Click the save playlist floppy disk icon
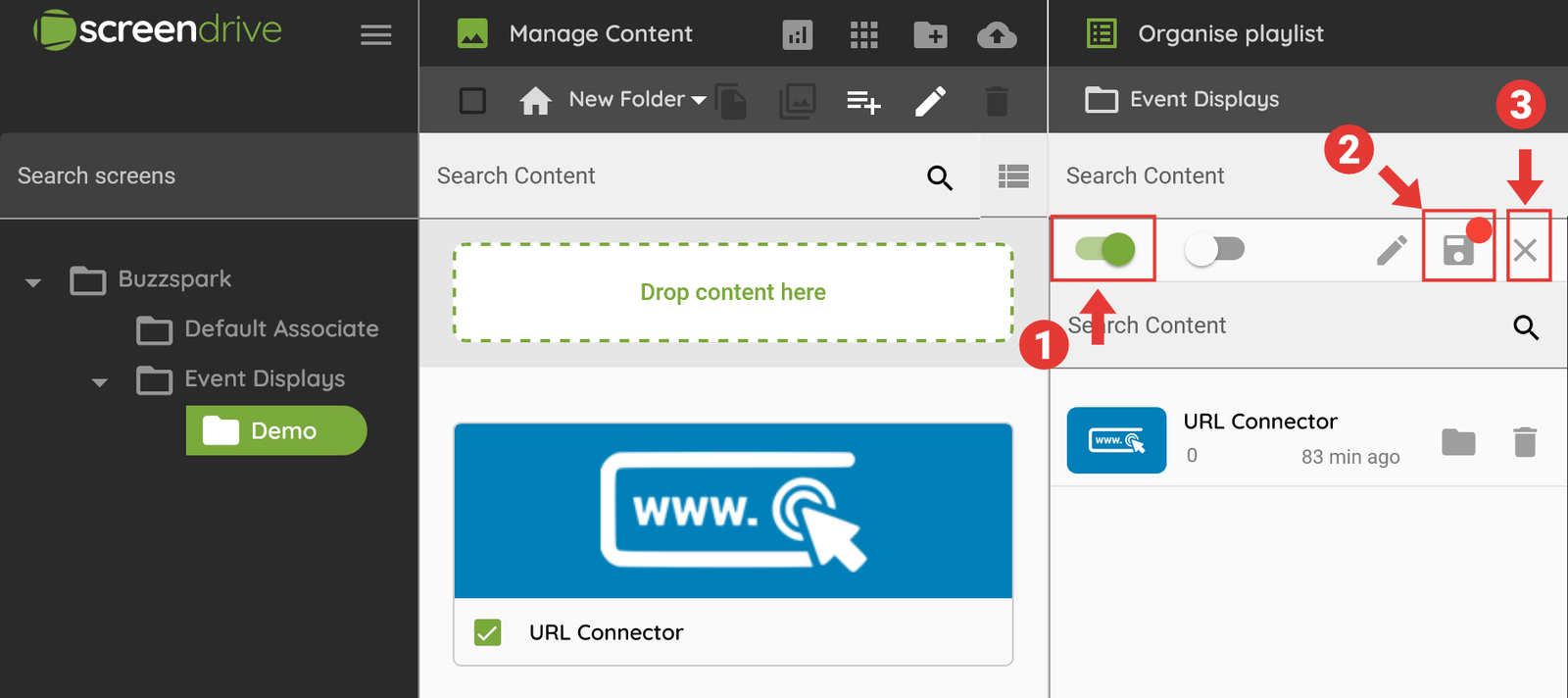The width and height of the screenshot is (1568, 698). (x=1458, y=250)
